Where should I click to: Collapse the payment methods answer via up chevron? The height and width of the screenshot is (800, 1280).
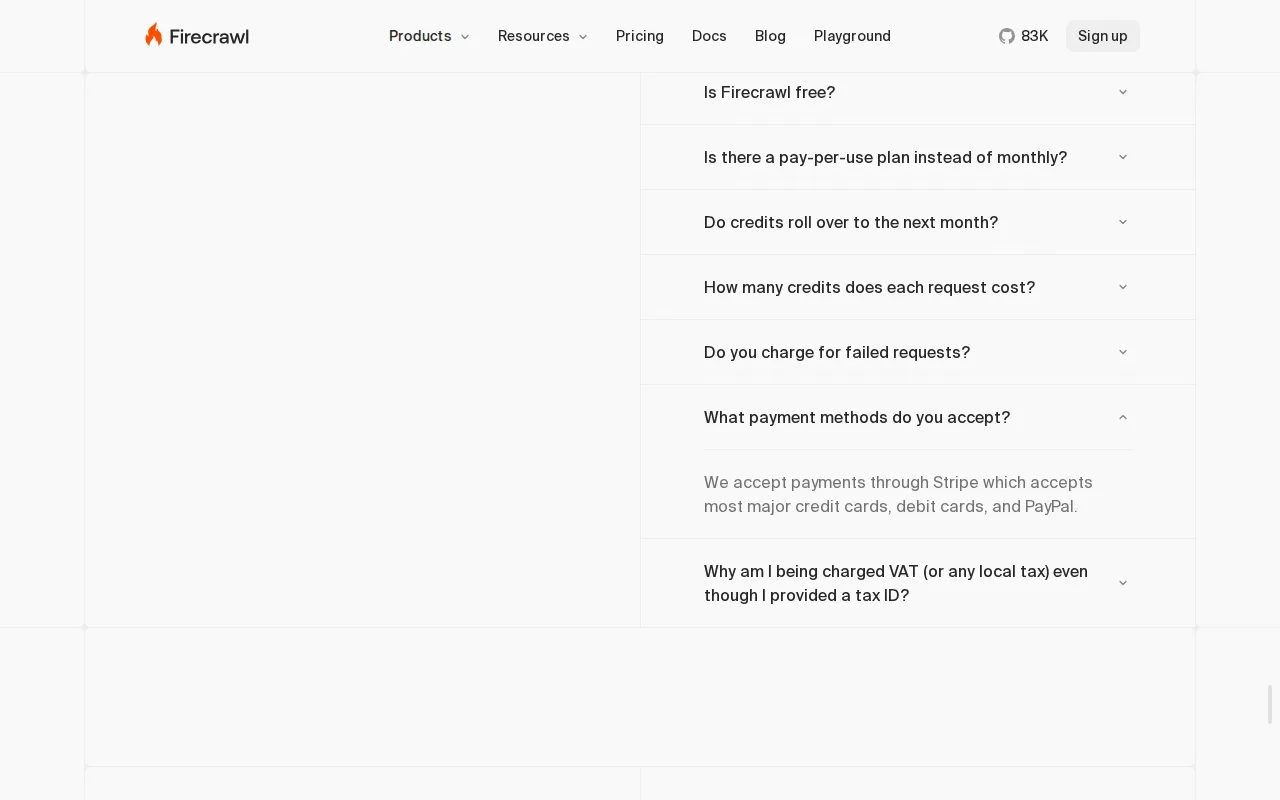pyautogui.click(x=1122, y=417)
